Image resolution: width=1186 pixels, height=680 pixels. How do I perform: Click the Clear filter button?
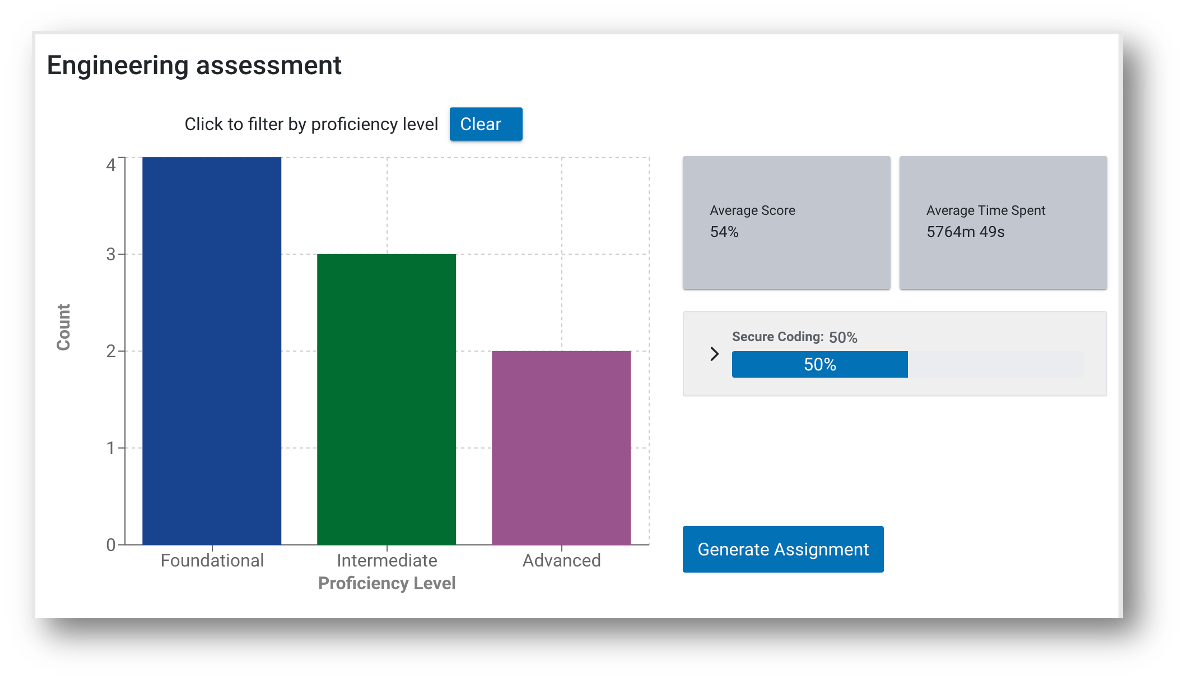coord(485,124)
